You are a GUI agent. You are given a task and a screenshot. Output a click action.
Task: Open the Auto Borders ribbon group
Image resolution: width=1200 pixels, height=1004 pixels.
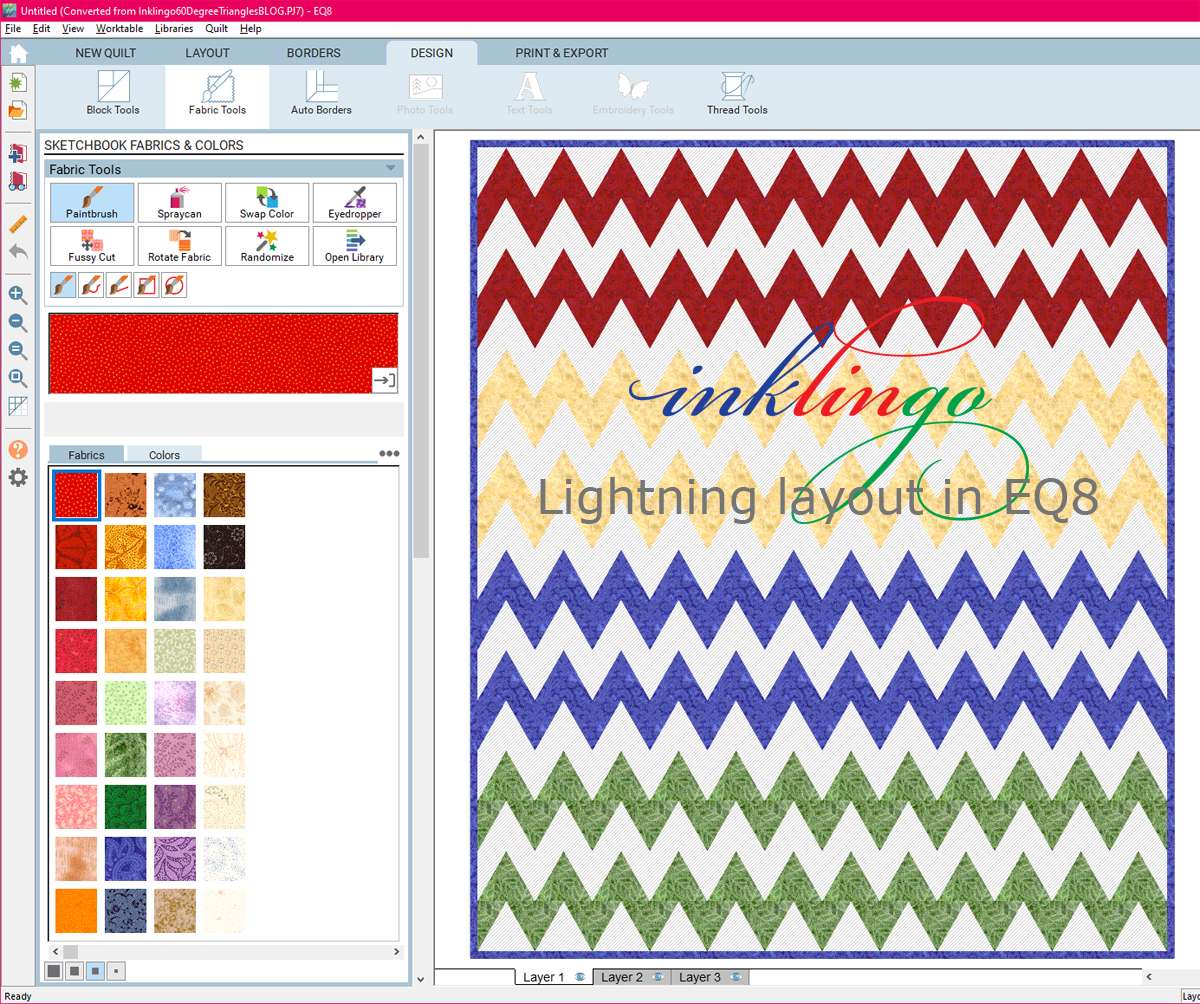coord(321,95)
